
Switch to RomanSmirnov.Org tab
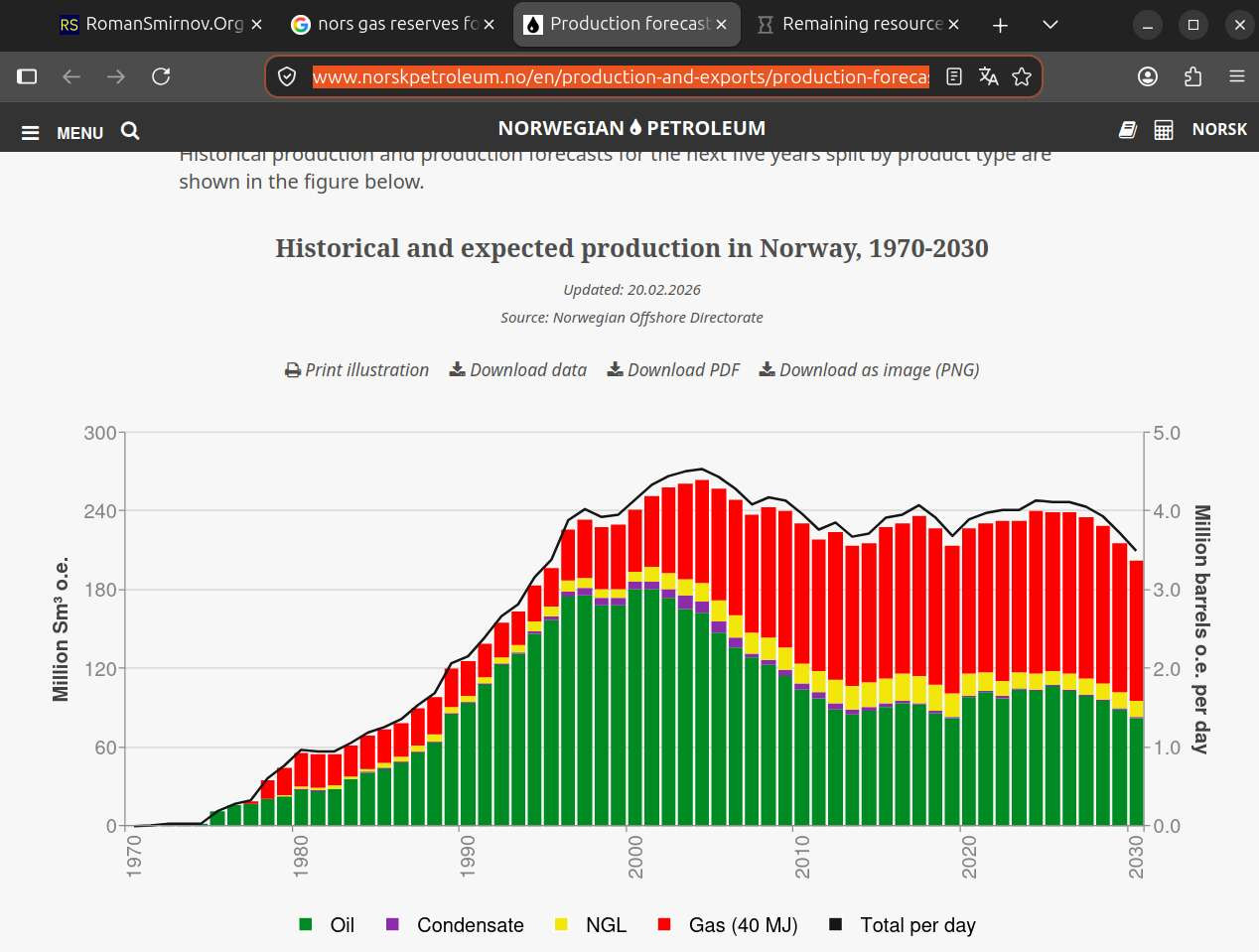point(160,24)
